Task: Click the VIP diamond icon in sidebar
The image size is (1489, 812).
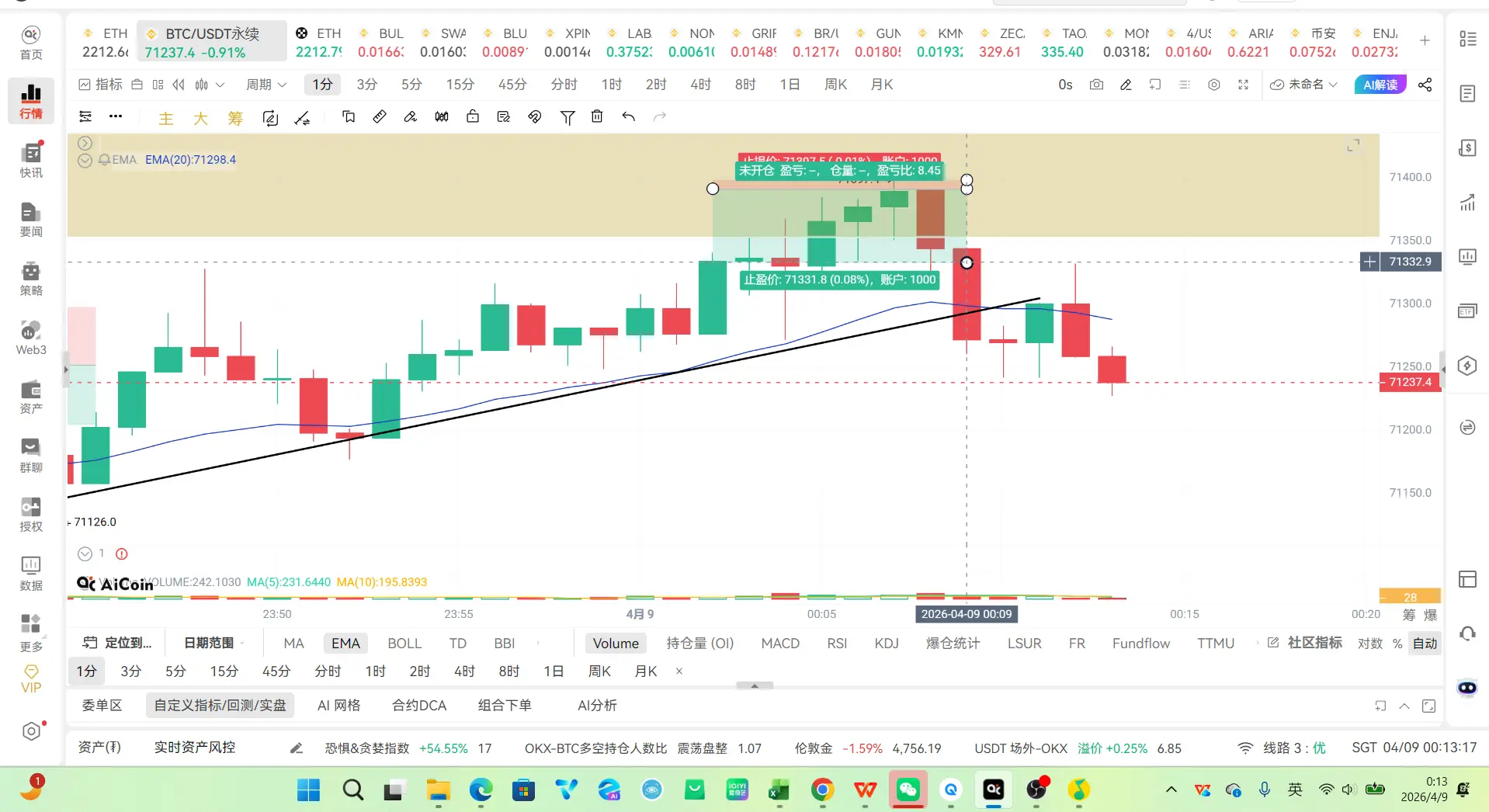Action: [31, 678]
